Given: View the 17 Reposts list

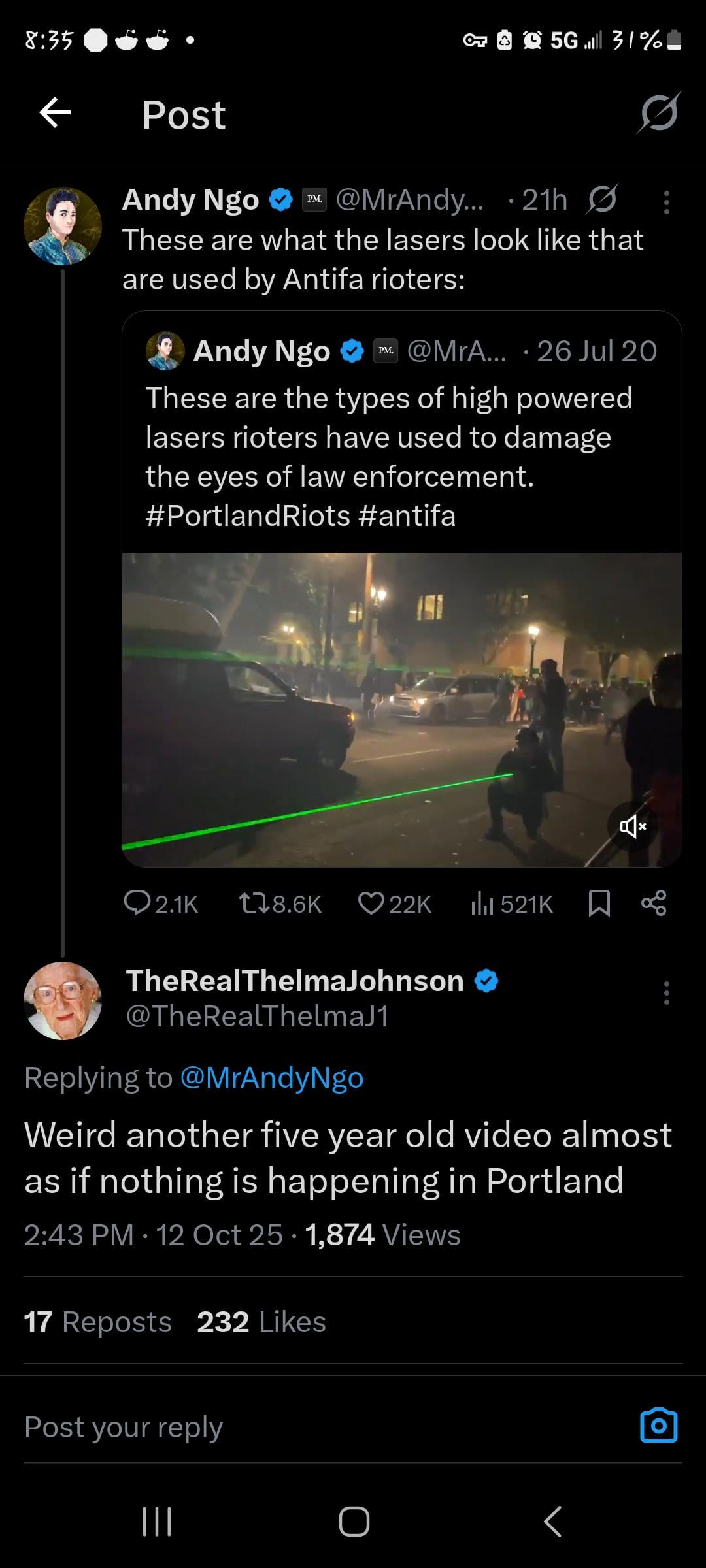Looking at the screenshot, I should tap(97, 1322).
